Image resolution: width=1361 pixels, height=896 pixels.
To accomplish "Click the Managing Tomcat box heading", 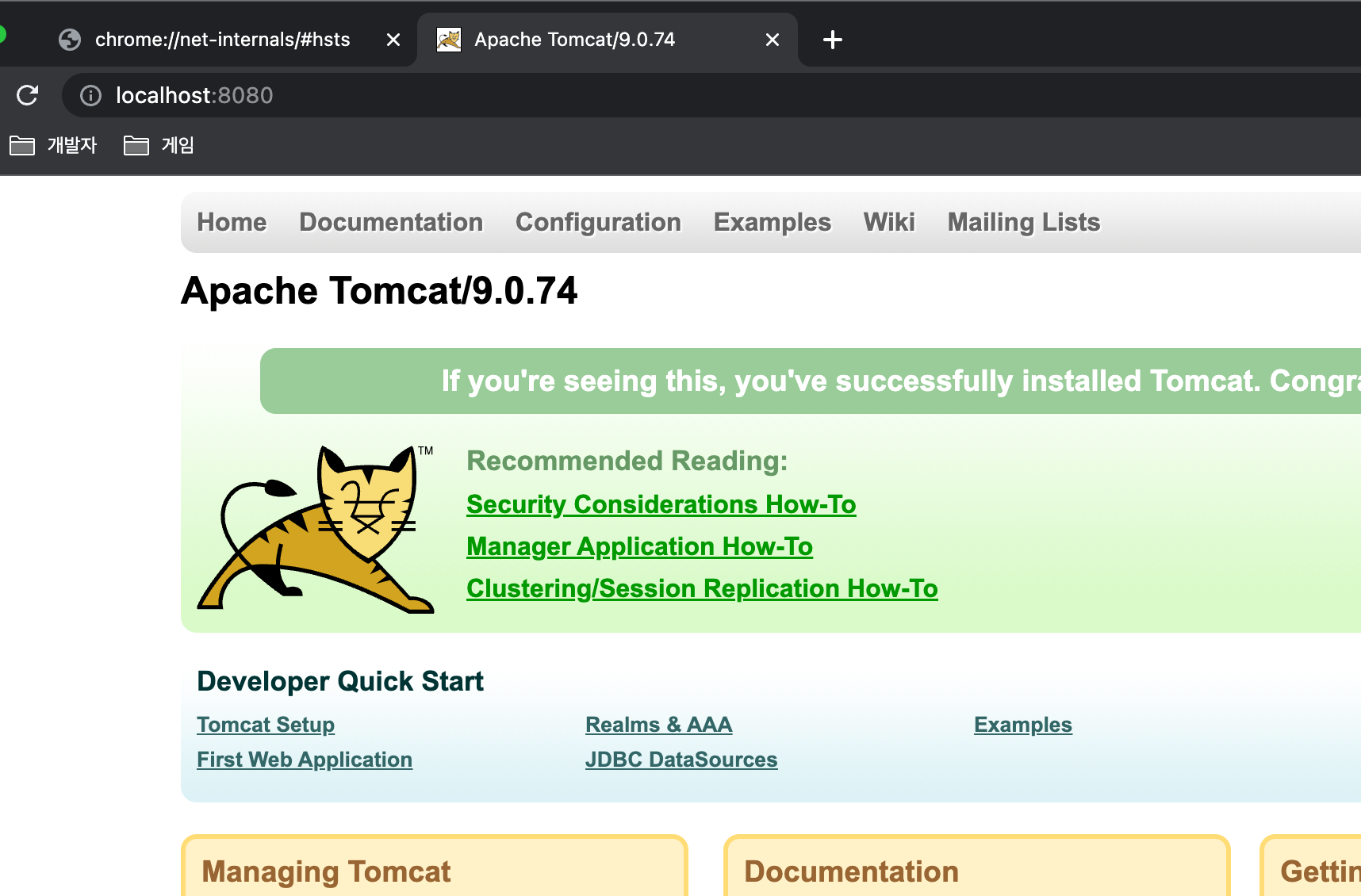I will click(x=326, y=871).
